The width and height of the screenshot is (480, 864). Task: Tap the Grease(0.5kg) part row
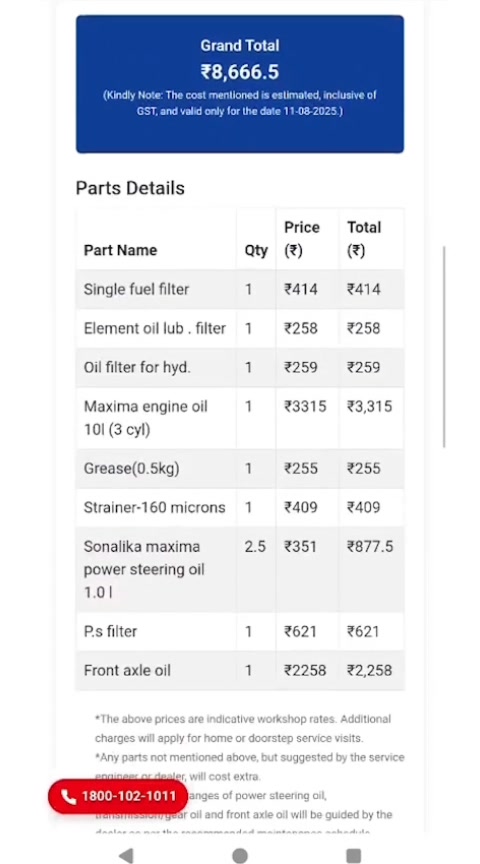point(240,468)
